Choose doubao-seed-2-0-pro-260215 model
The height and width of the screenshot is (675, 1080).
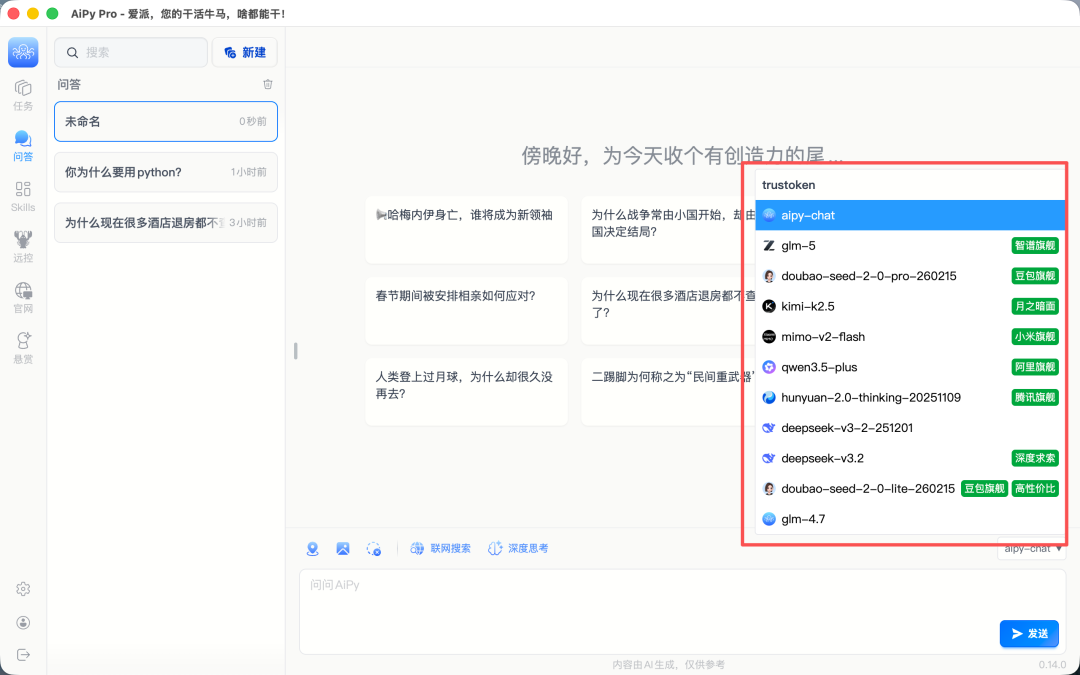pyautogui.click(x=910, y=276)
